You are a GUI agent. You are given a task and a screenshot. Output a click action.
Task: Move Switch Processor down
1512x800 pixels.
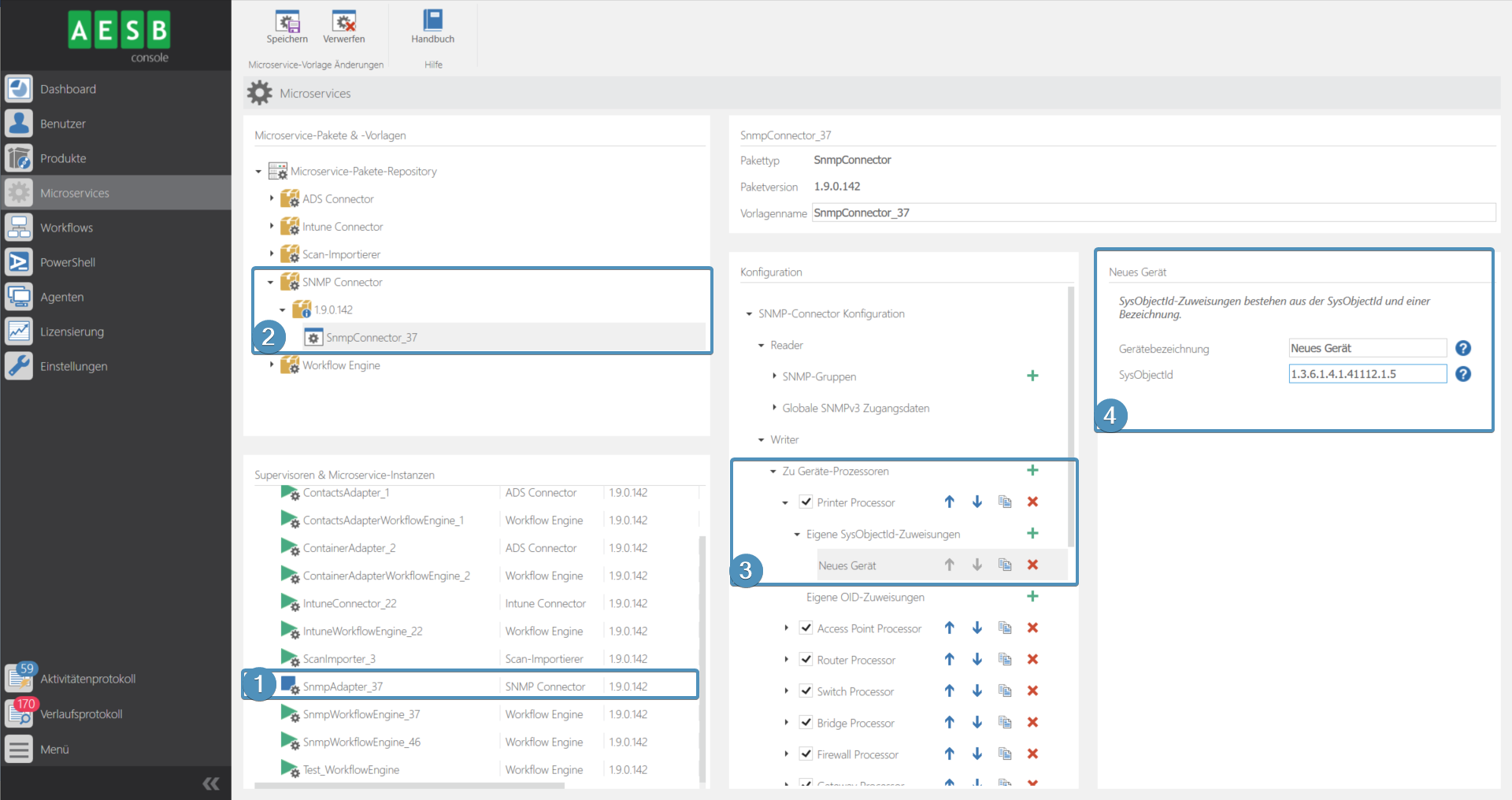(977, 691)
